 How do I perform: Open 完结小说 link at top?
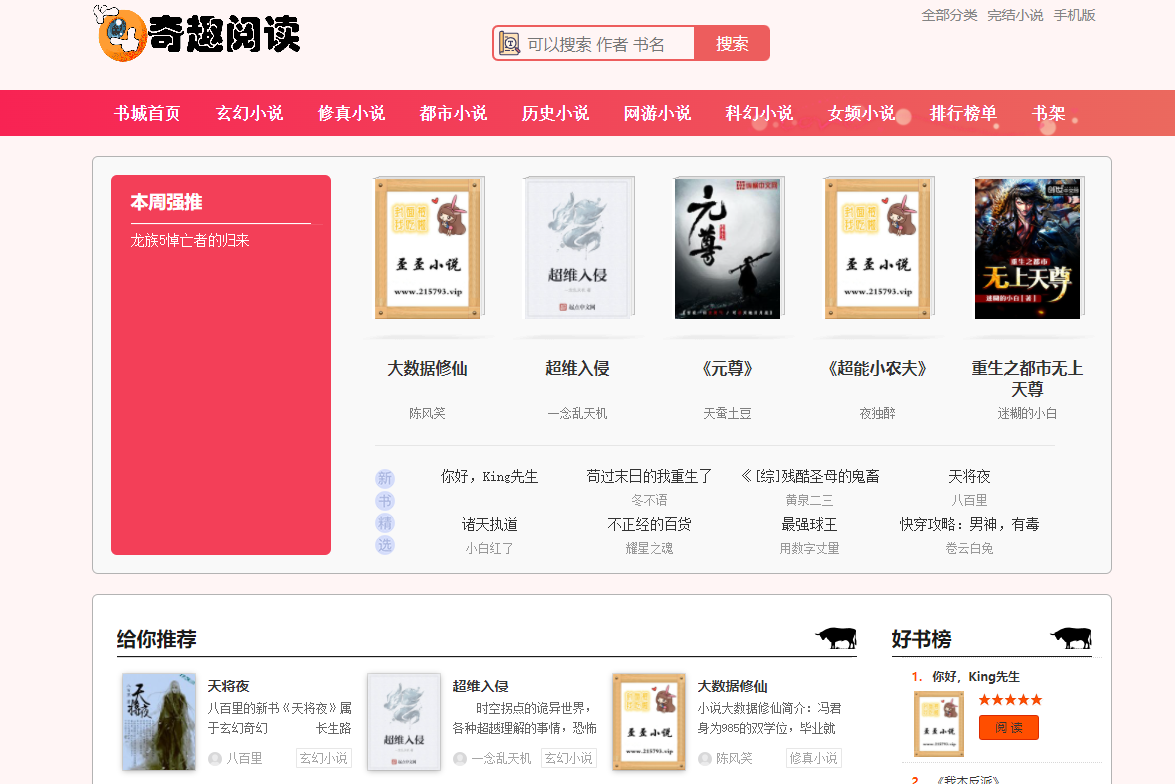pos(1015,15)
